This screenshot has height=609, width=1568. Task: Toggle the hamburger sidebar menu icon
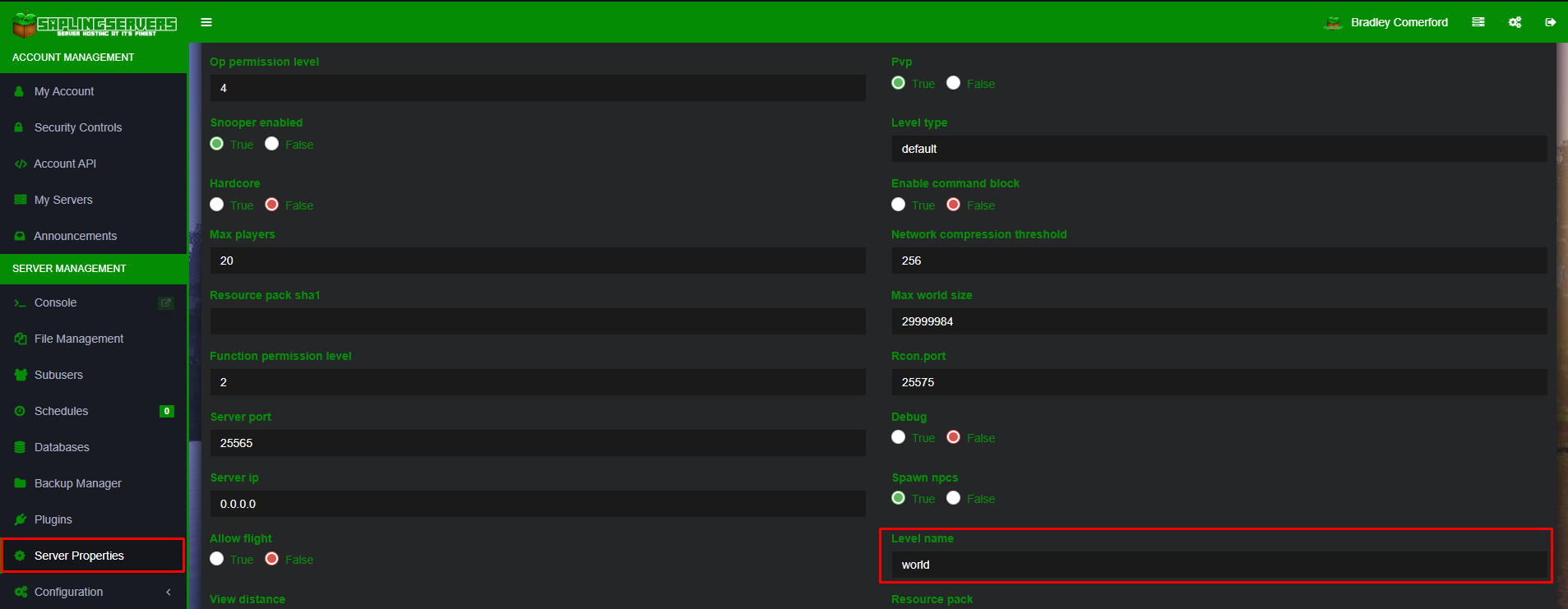206,22
